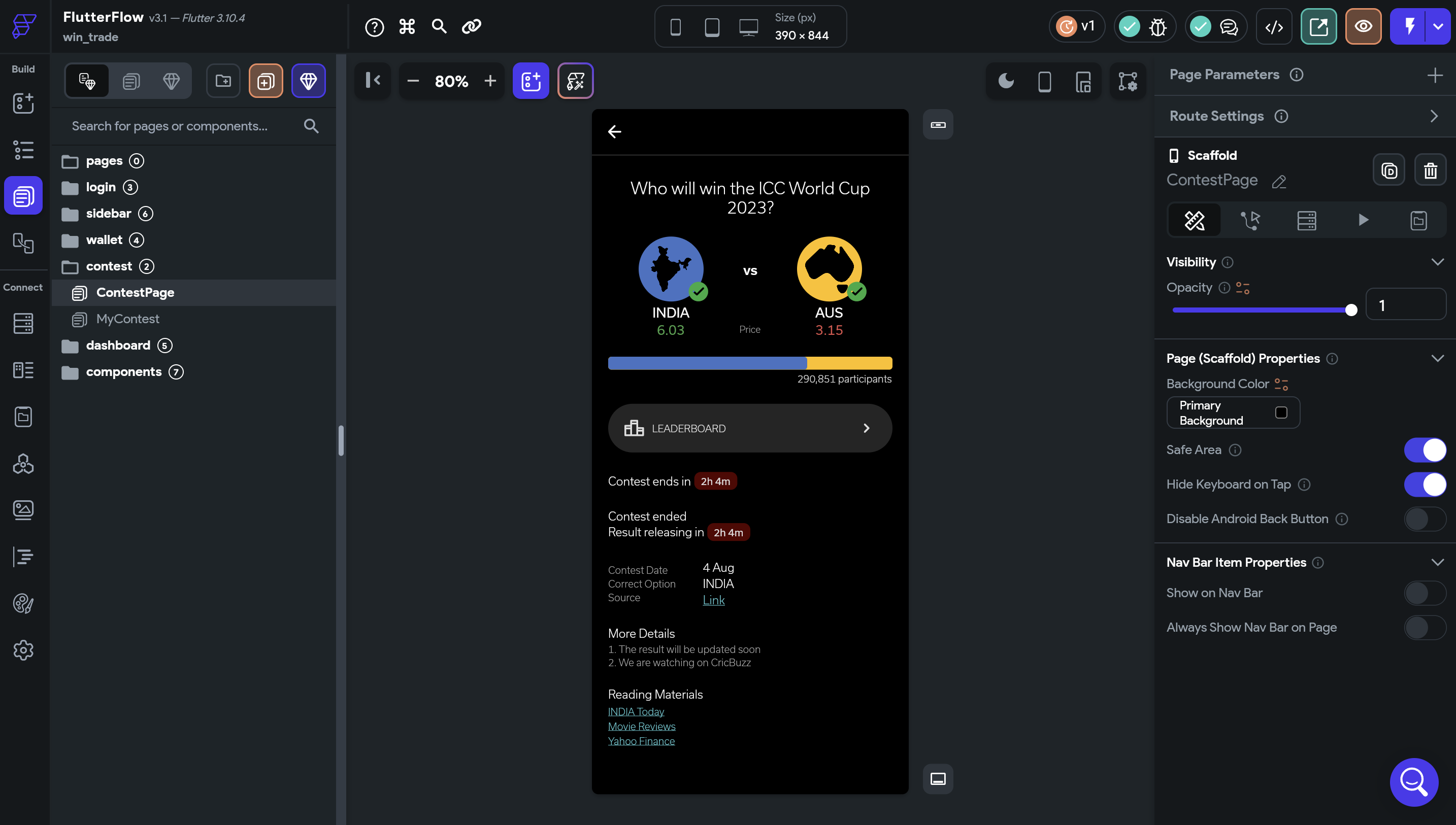Enable Disable Android Back Button switch

[x=1425, y=519]
